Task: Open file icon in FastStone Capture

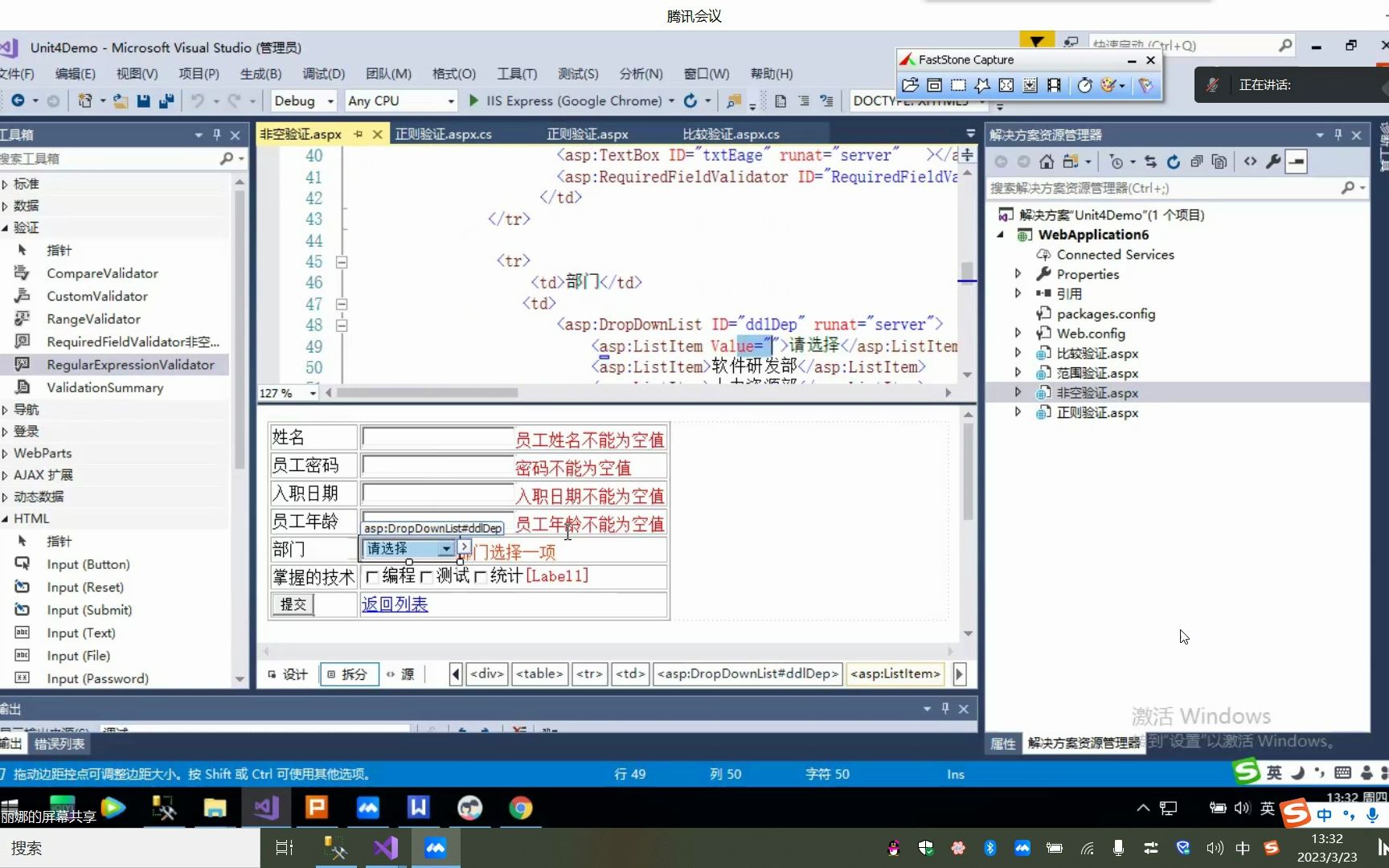Action: coord(910,85)
